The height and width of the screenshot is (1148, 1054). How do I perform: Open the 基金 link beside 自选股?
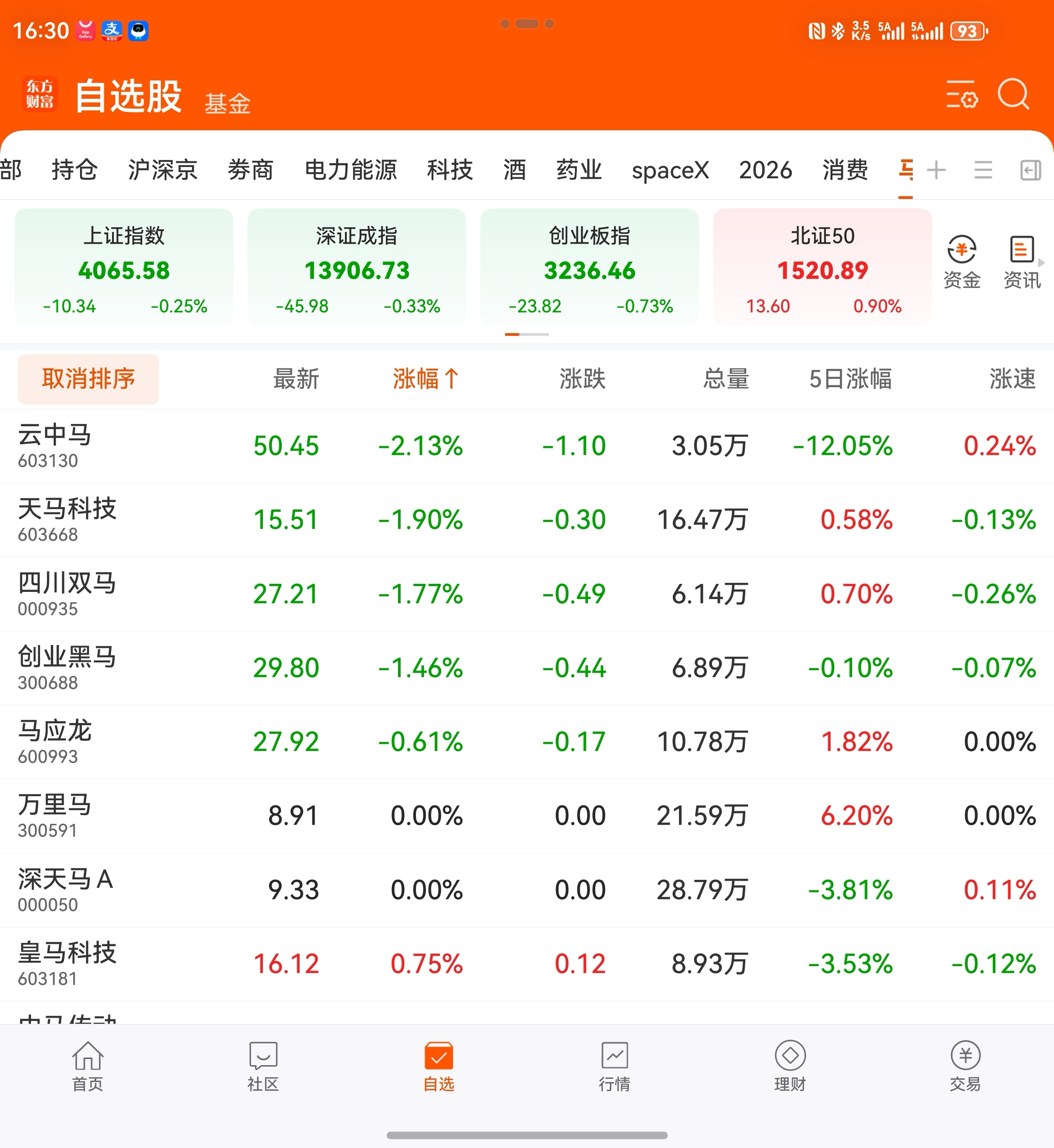pyautogui.click(x=228, y=104)
